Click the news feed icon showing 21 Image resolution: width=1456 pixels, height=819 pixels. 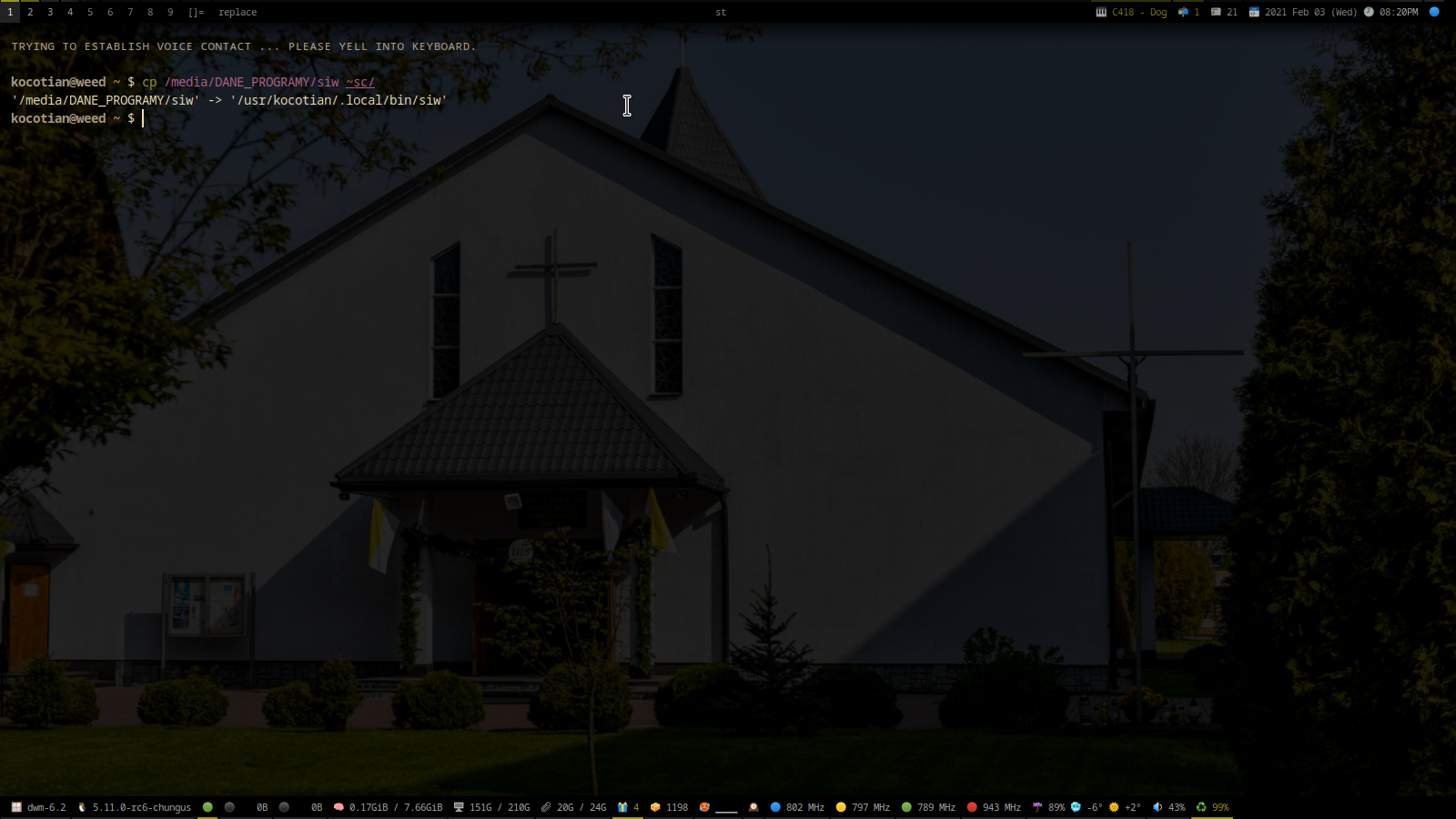pyautogui.click(x=1216, y=12)
